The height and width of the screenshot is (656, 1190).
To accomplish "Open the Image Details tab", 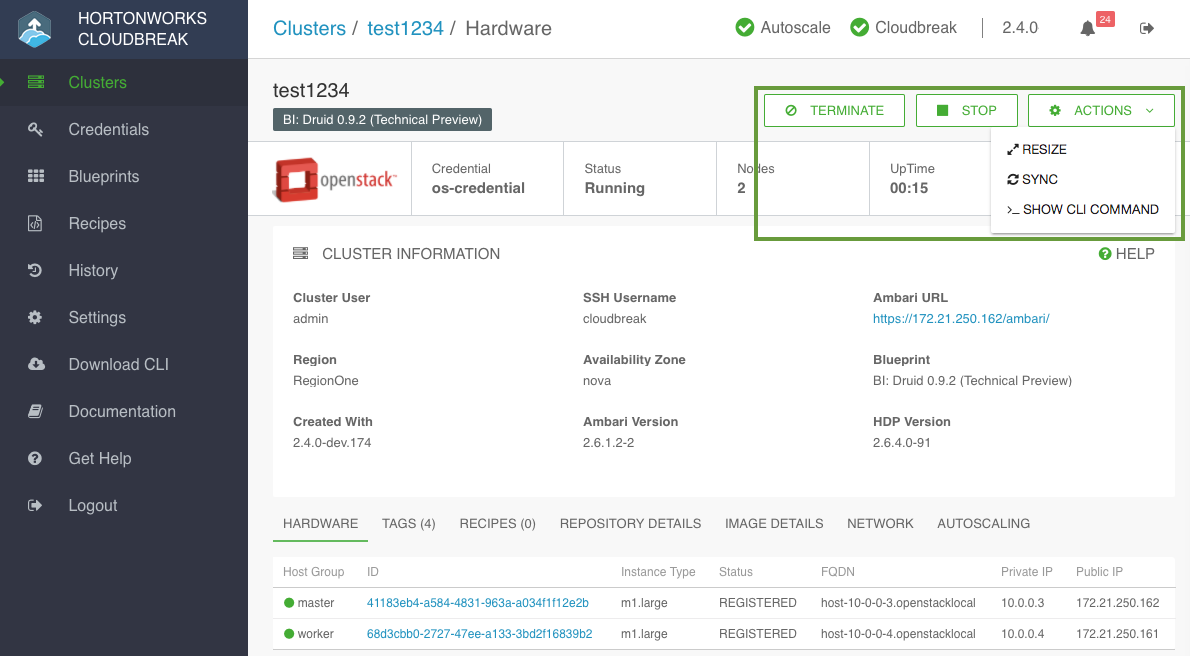I will pyautogui.click(x=774, y=524).
